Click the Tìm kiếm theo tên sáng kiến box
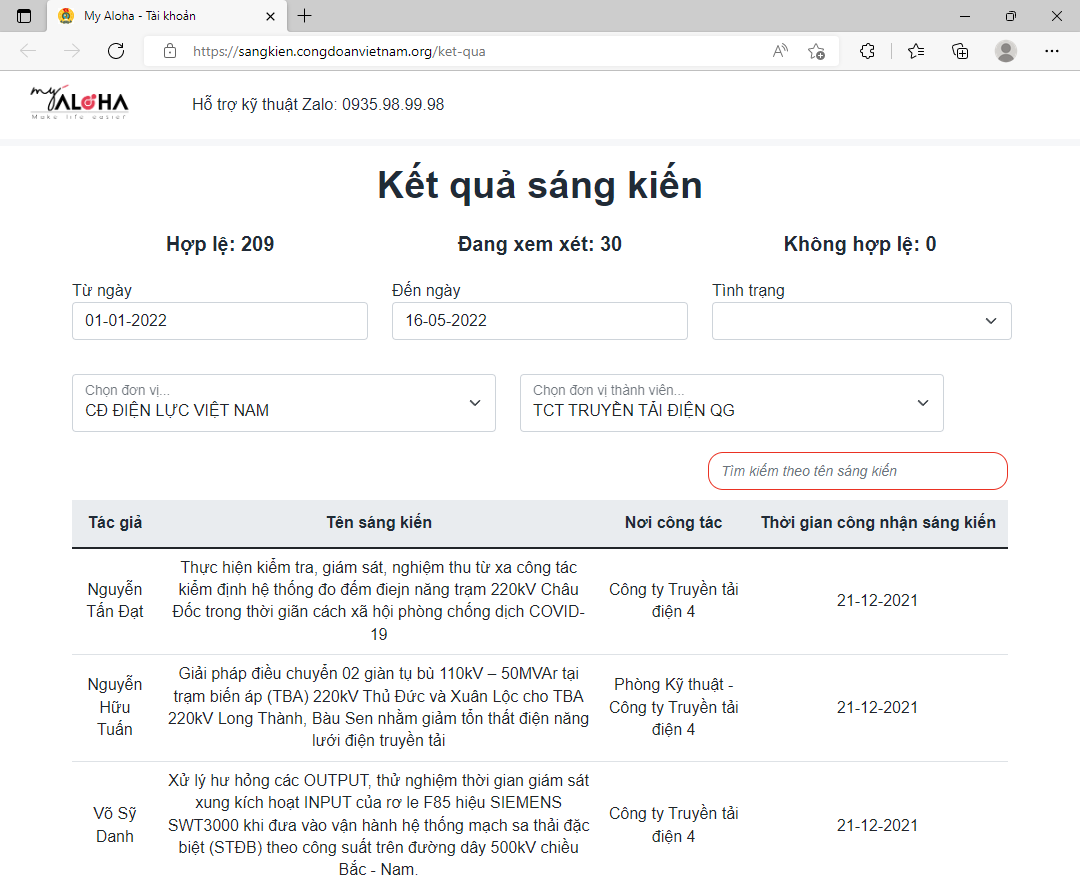The image size is (1080, 886). point(858,471)
